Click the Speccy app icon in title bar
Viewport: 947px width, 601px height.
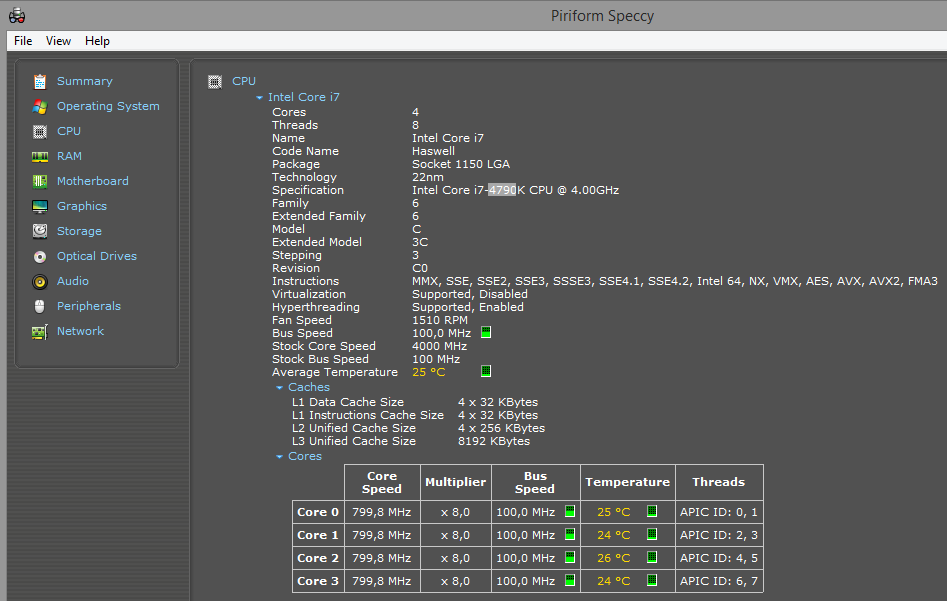(17, 16)
